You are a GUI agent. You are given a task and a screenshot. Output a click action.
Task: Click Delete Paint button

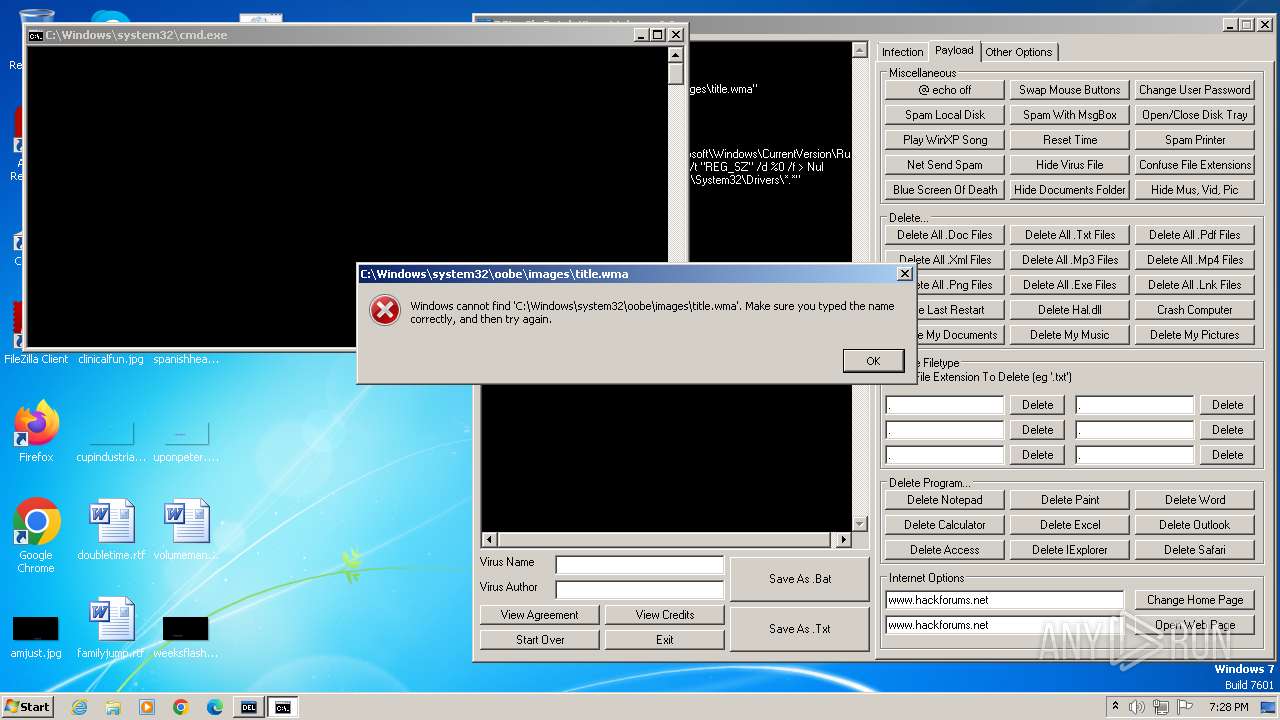point(1070,500)
